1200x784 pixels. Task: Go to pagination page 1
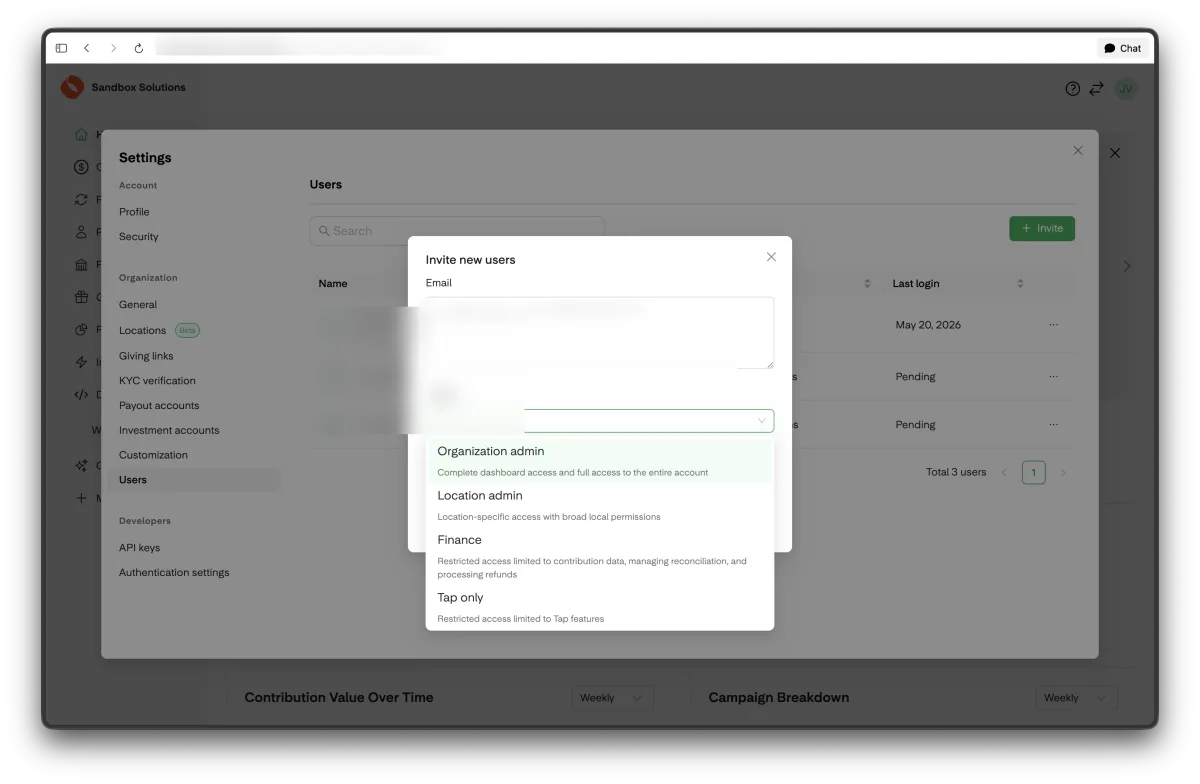[1033, 472]
